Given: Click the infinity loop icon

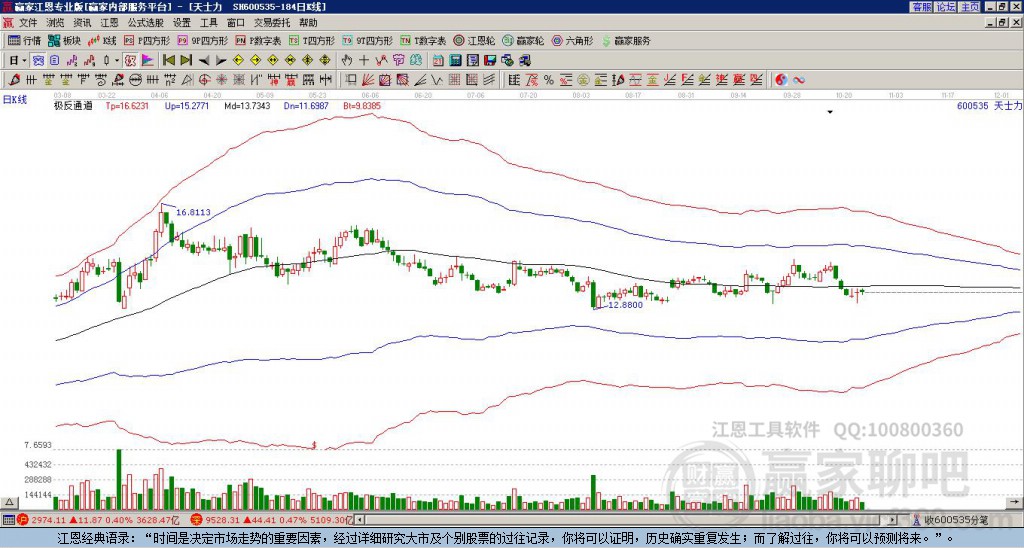Looking at the screenshot, I should 798,80.
